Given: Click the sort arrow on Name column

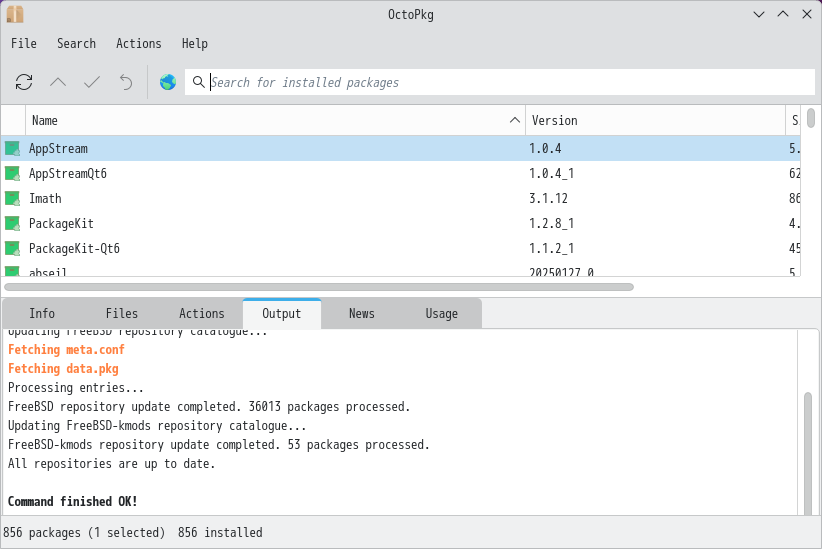Looking at the screenshot, I should pos(515,120).
